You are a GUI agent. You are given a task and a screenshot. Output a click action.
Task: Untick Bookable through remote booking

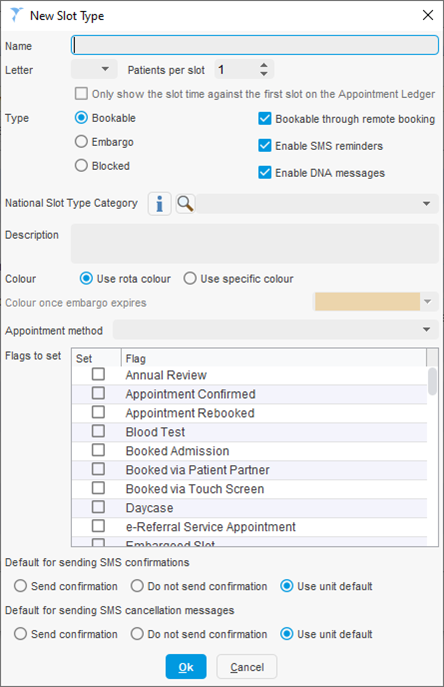click(x=265, y=119)
